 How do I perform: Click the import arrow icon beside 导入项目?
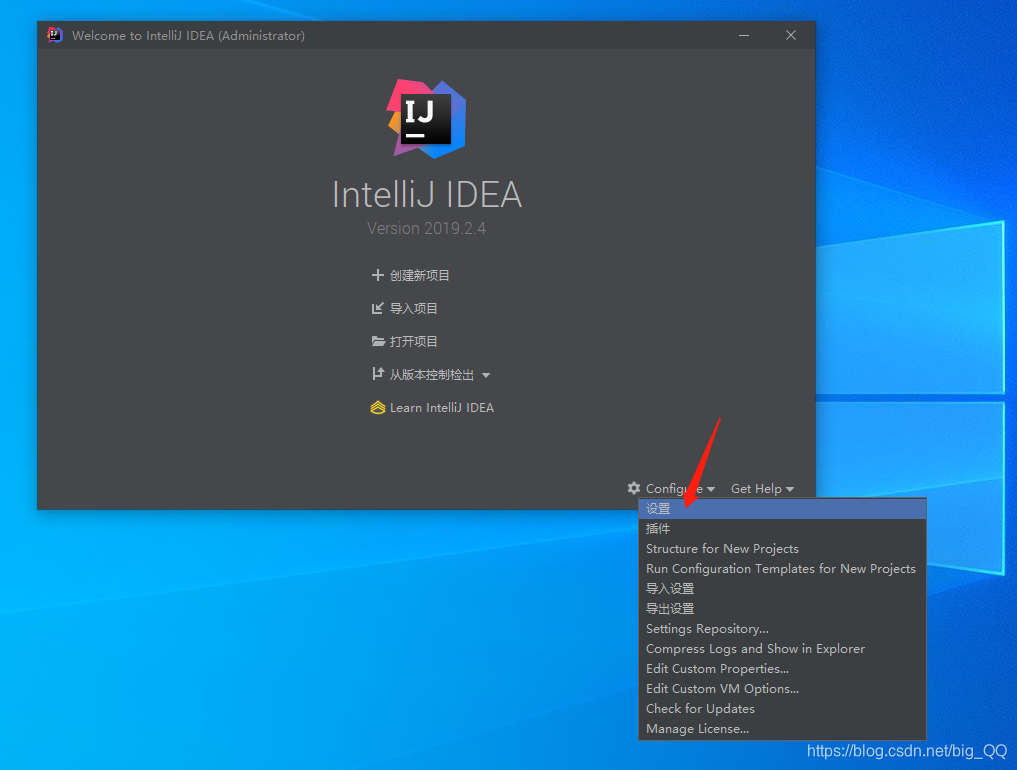(x=377, y=308)
